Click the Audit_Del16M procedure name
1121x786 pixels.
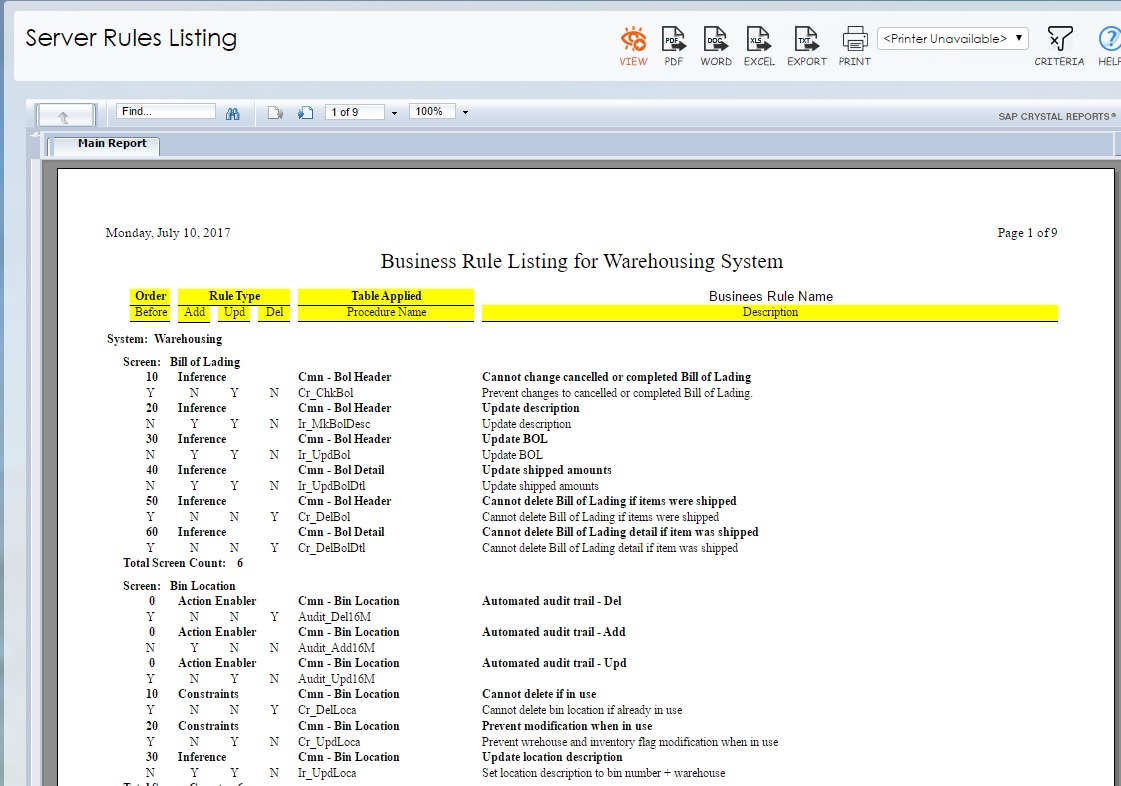(334, 616)
